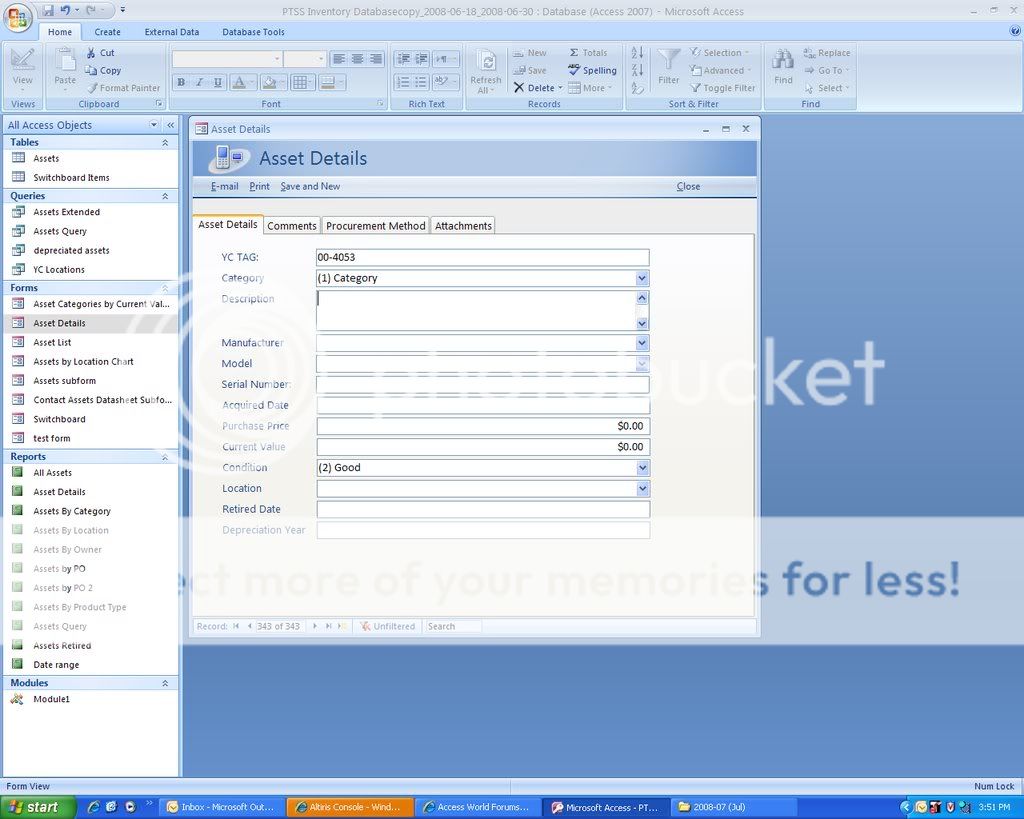Click the Delete record icon

click(519, 88)
